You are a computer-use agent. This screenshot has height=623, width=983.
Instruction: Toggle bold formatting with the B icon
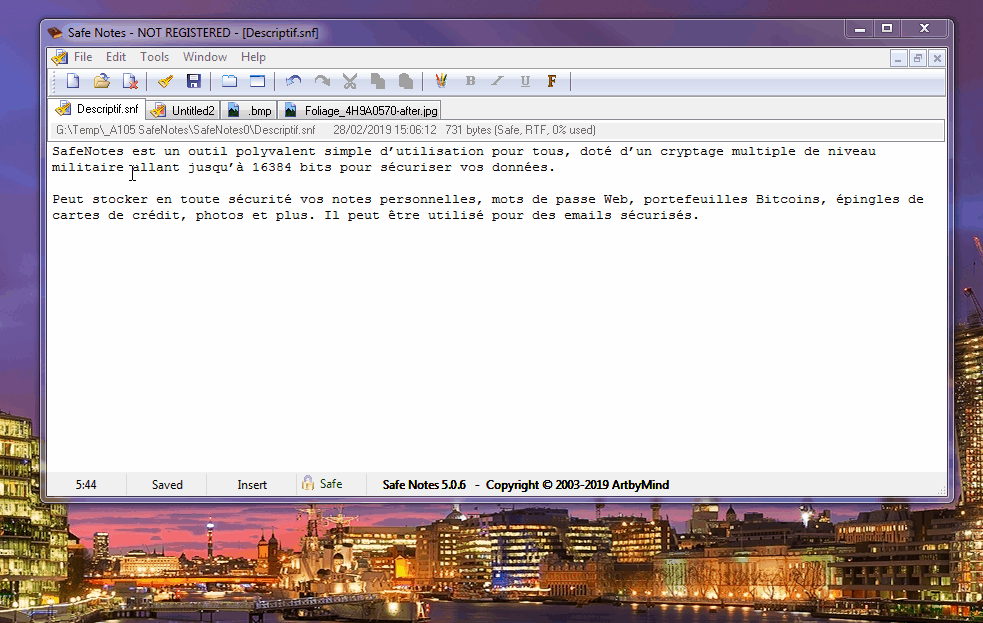[x=470, y=81]
